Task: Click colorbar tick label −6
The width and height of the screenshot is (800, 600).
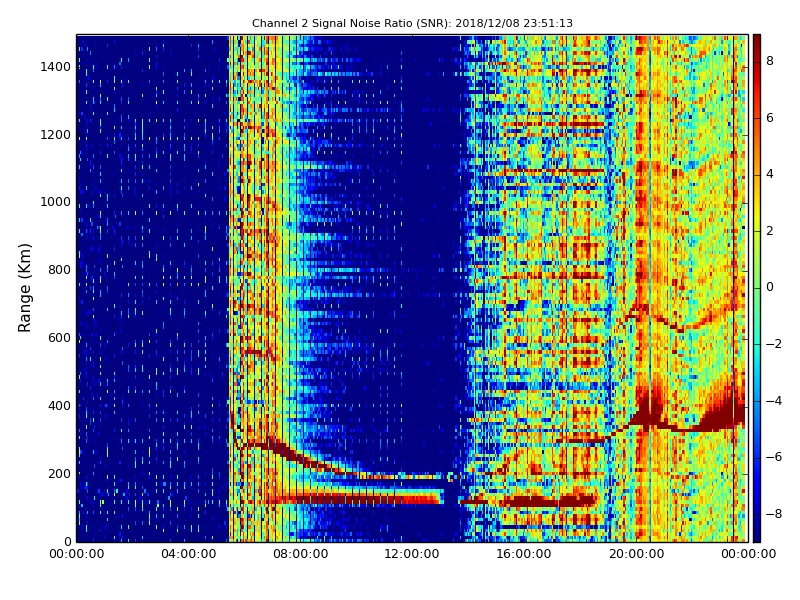Action: [x=774, y=457]
